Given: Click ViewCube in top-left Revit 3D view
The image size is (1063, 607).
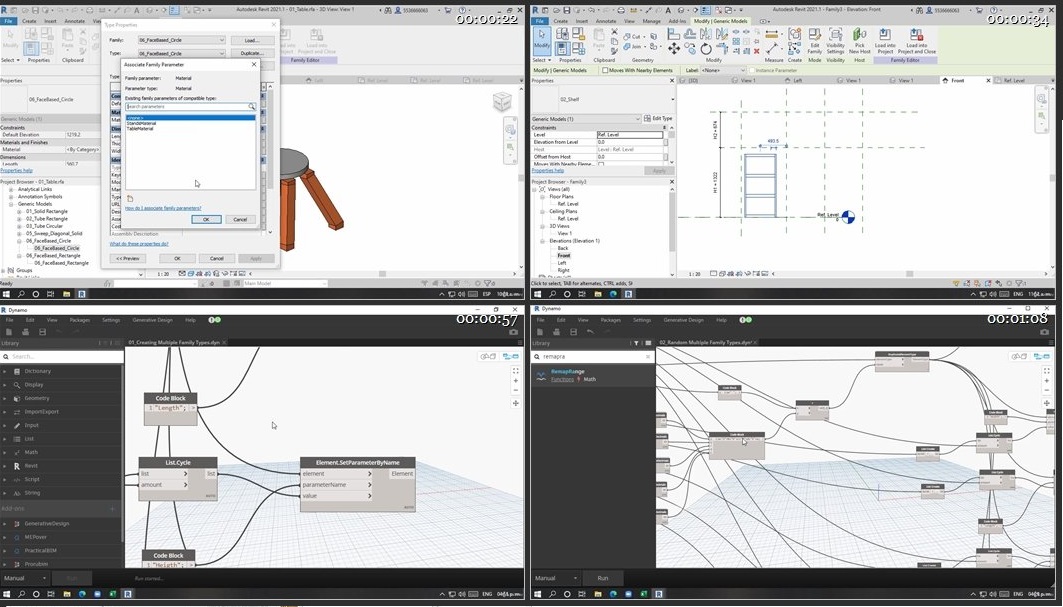Looking at the screenshot, I should coord(502,102).
